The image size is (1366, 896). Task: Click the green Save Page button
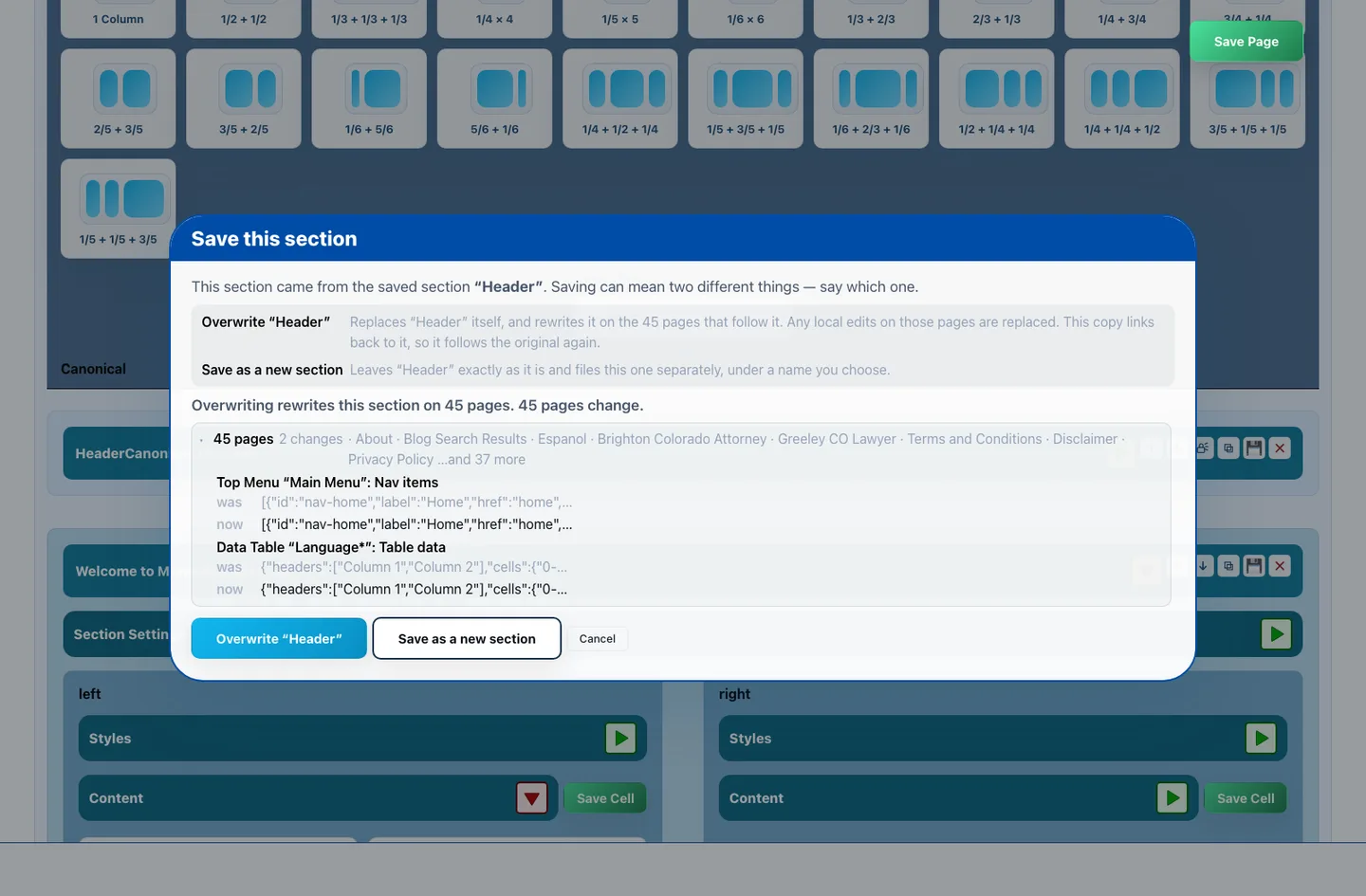pos(1246,42)
